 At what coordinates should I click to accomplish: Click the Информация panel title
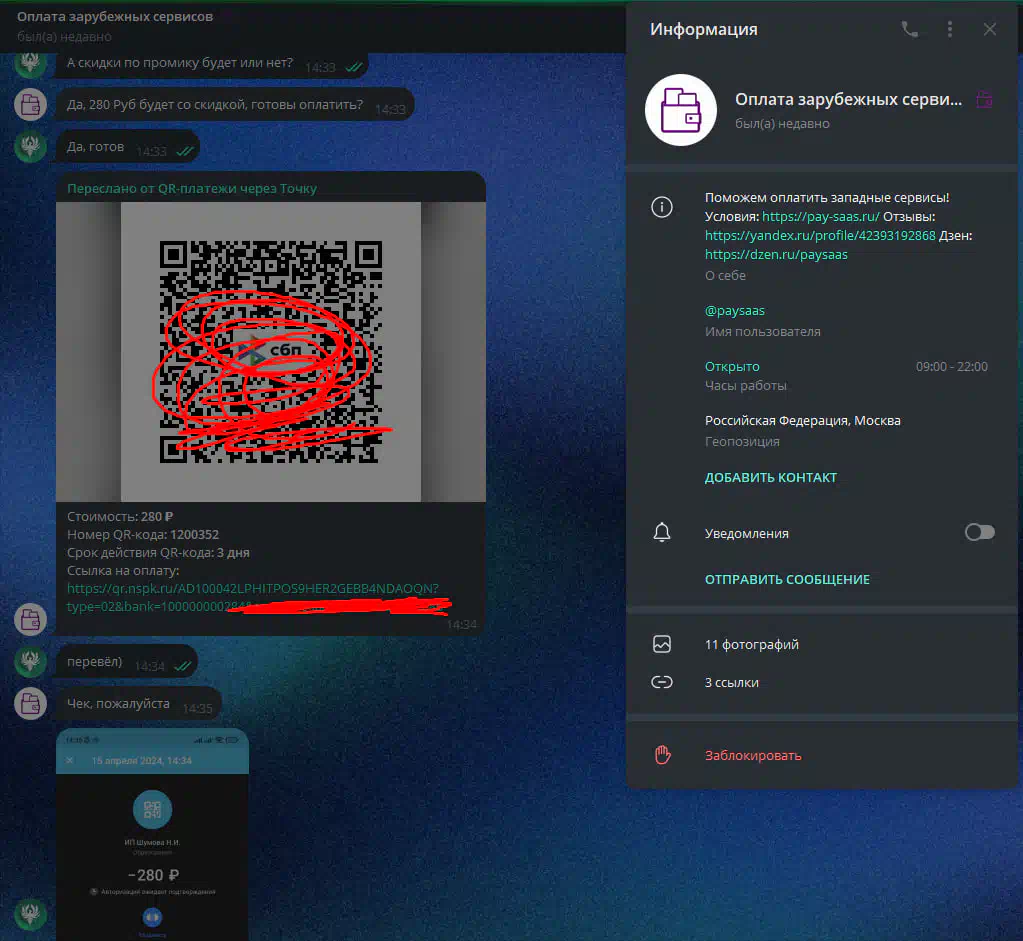(x=703, y=29)
